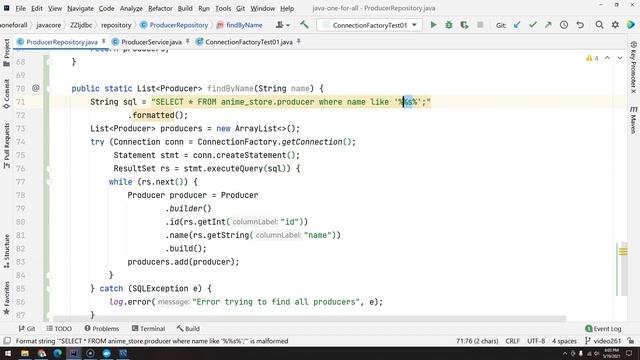This screenshot has width=640, height=360.
Task: Toggle the read-only lock icon in status bar
Action: (631, 340)
